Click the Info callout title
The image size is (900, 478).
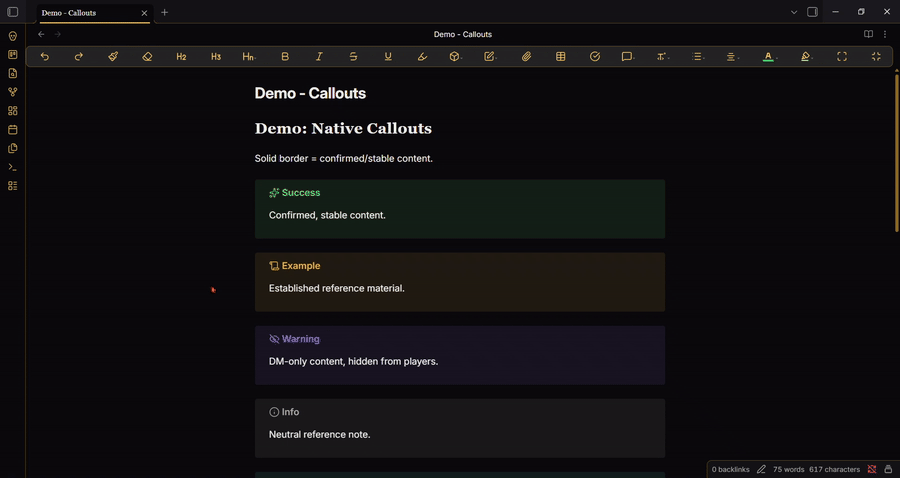coord(290,412)
